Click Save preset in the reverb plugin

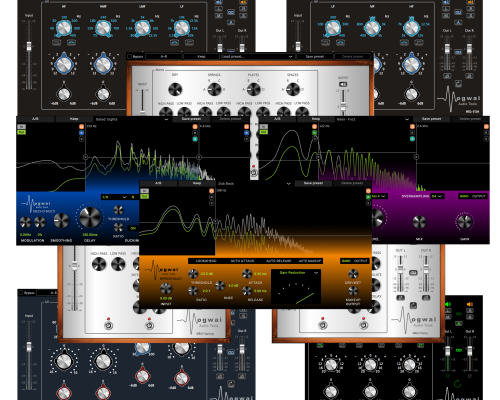point(314,57)
